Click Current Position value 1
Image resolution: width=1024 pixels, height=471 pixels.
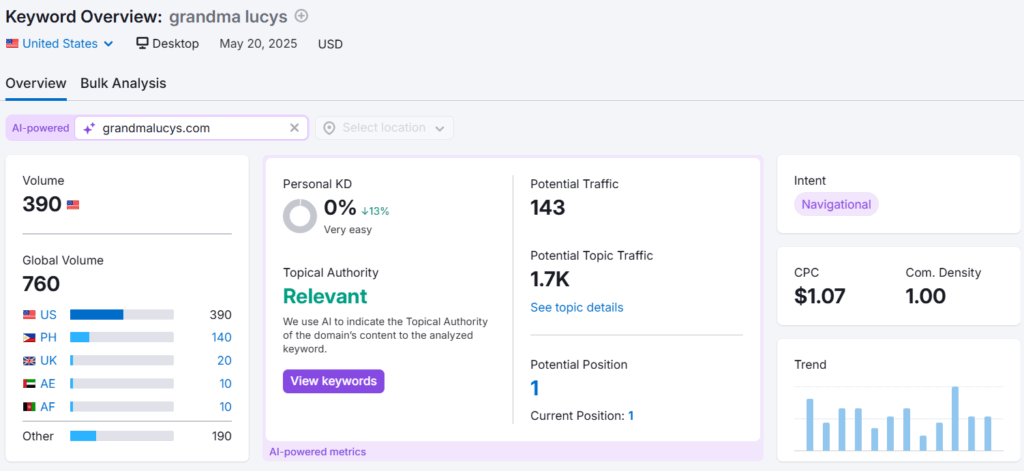[x=631, y=415]
